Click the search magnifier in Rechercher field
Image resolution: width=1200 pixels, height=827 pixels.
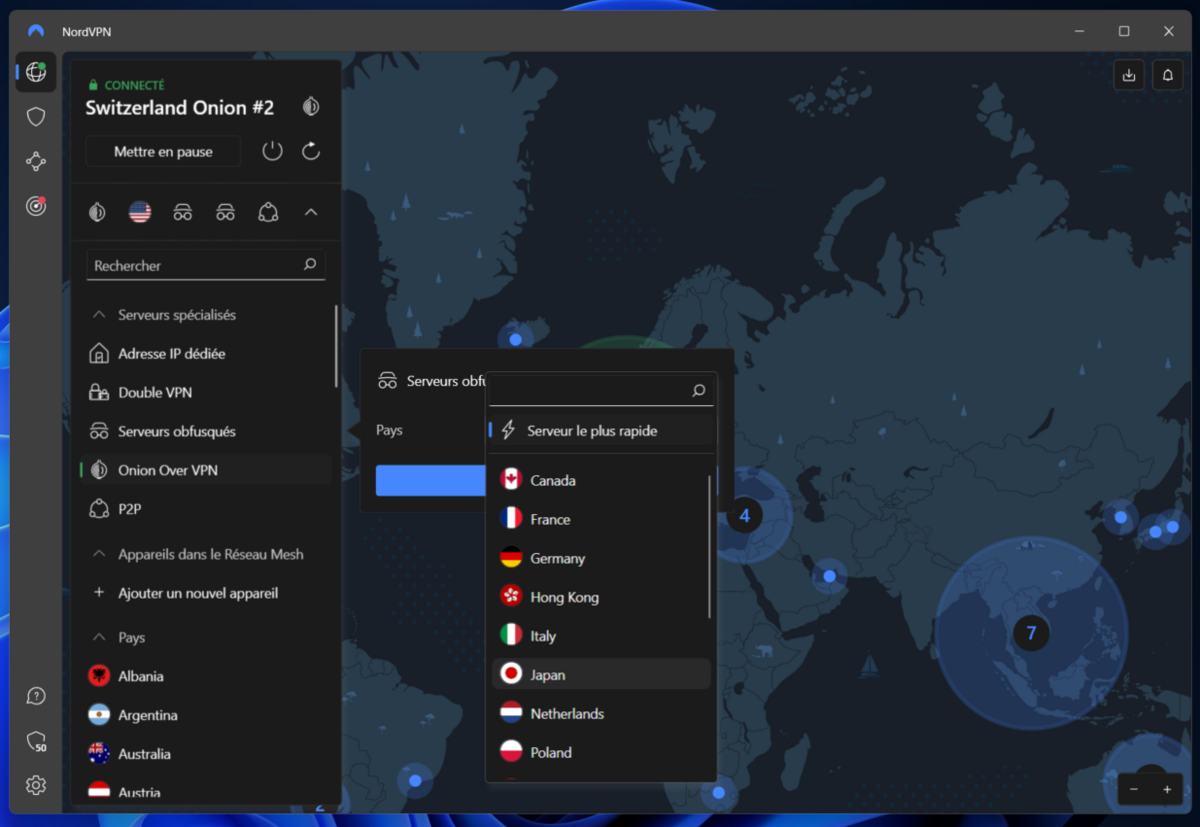pos(310,265)
